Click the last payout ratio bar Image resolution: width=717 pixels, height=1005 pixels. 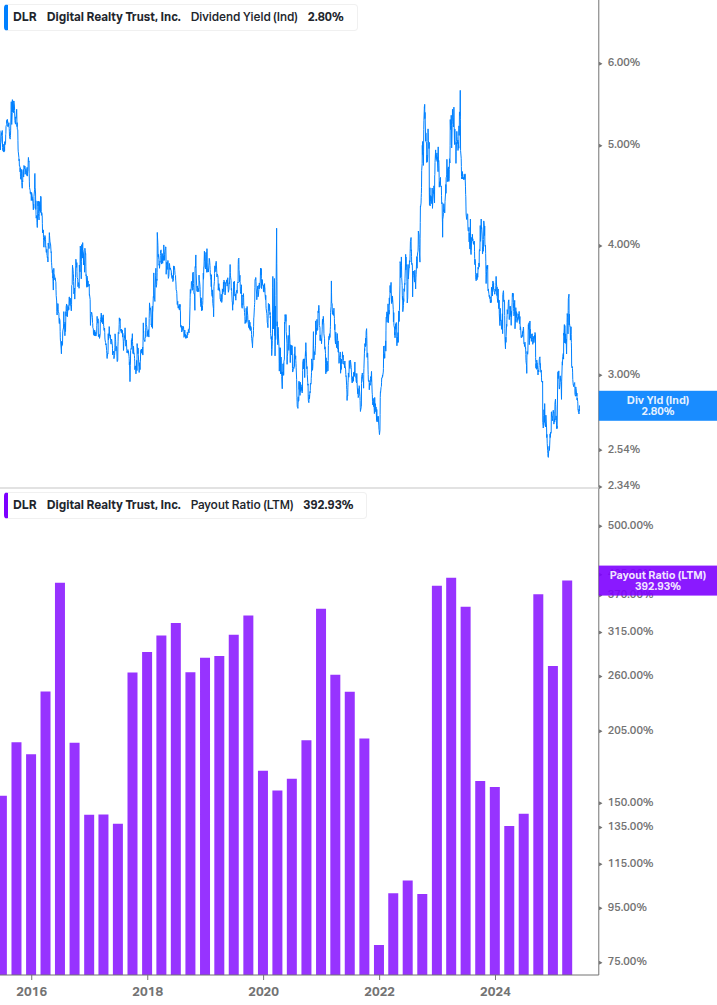567,777
